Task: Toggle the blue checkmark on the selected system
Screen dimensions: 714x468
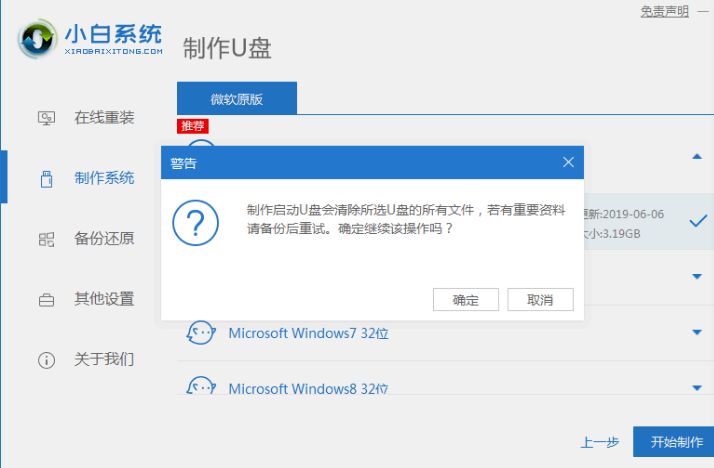Action: [699, 221]
